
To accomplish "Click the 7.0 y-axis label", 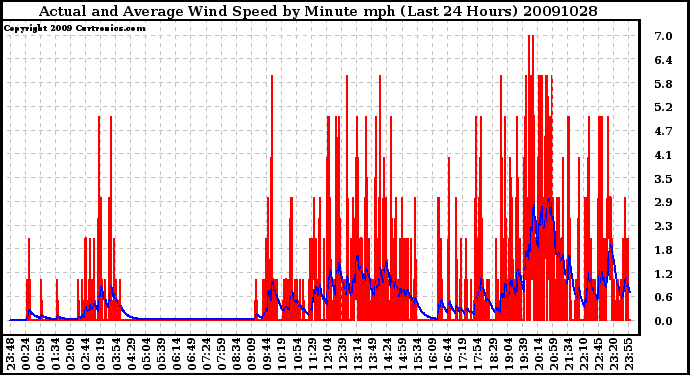I will point(663,36).
